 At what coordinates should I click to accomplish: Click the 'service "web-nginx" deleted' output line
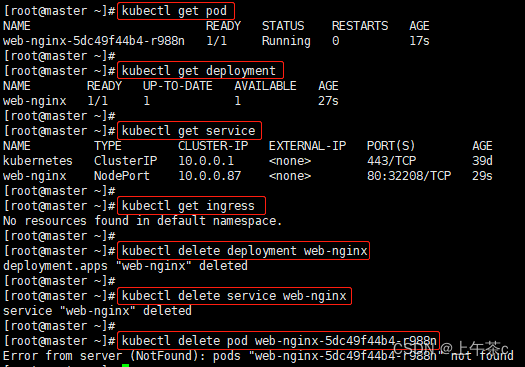pyautogui.click(x=97, y=311)
